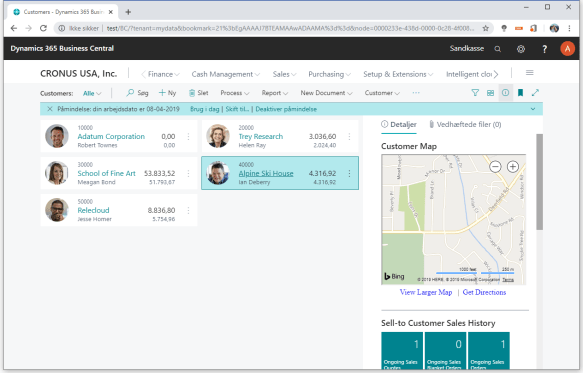Open the Finance navigation menu

pyautogui.click(x=164, y=74)
